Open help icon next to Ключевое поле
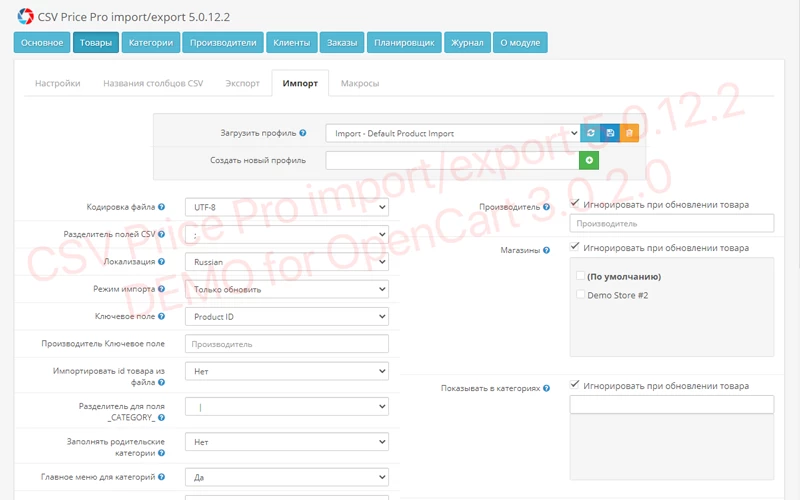This screenshot has height=500, width=800. [161, 316]
